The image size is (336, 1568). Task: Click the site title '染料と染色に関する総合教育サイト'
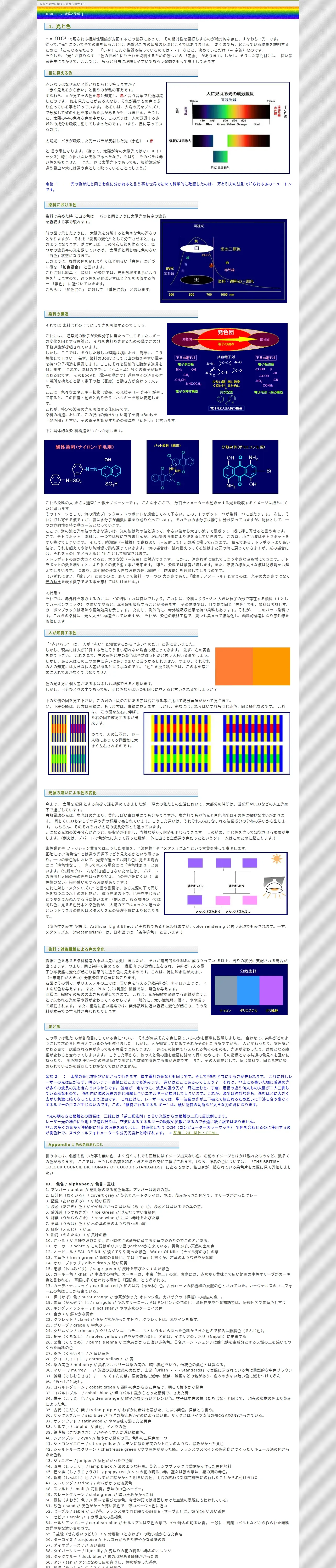coord(62,4)
